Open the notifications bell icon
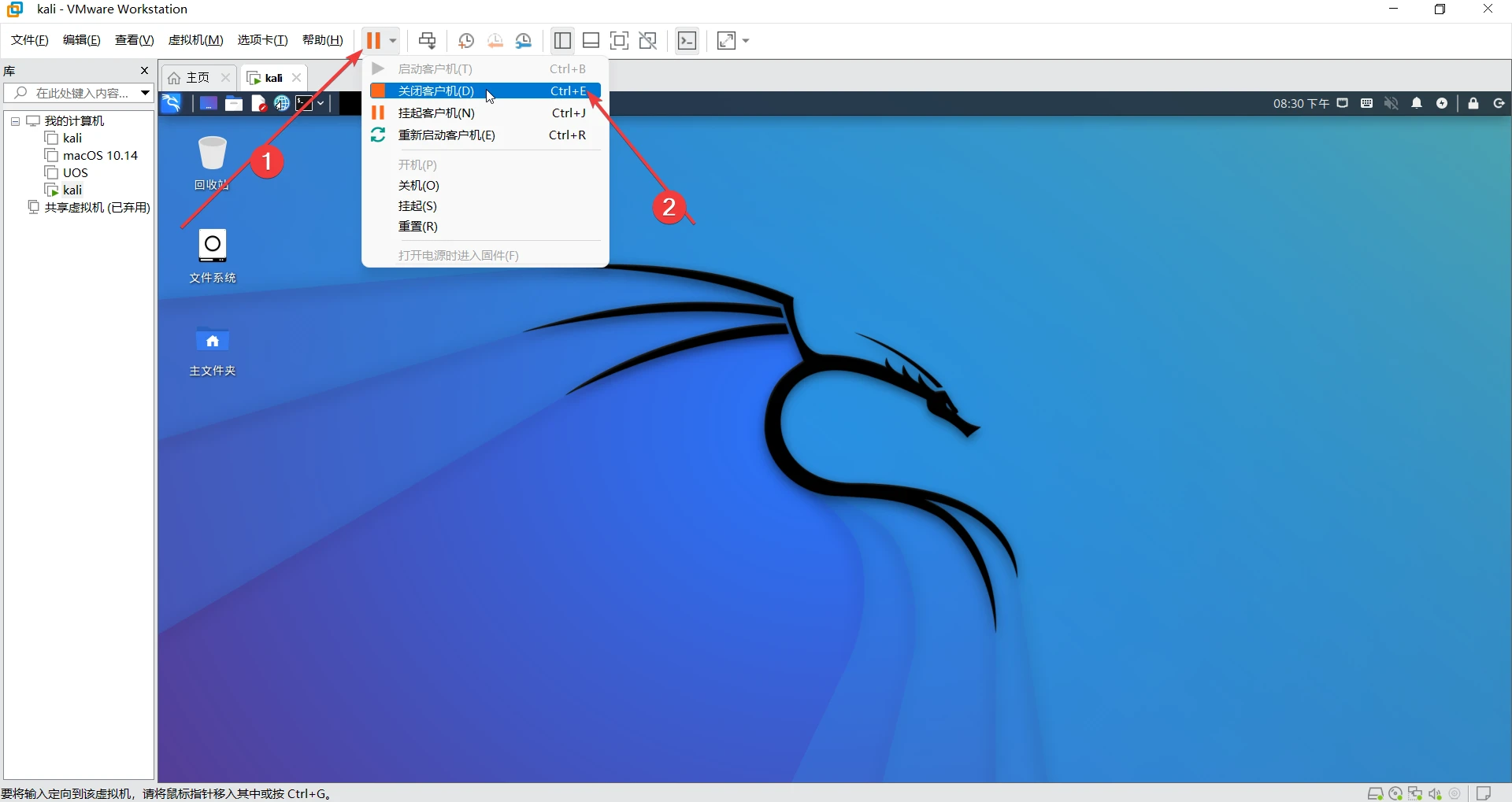1512x802 pixels. [x=1417, y=103]
